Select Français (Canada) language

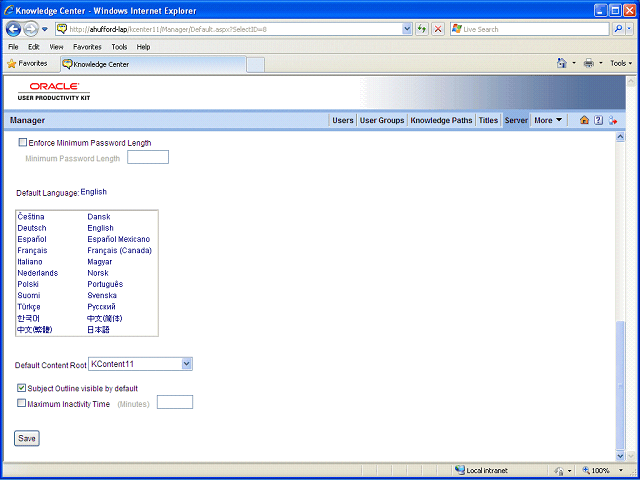pyautogui.click(x=120, y=250)
